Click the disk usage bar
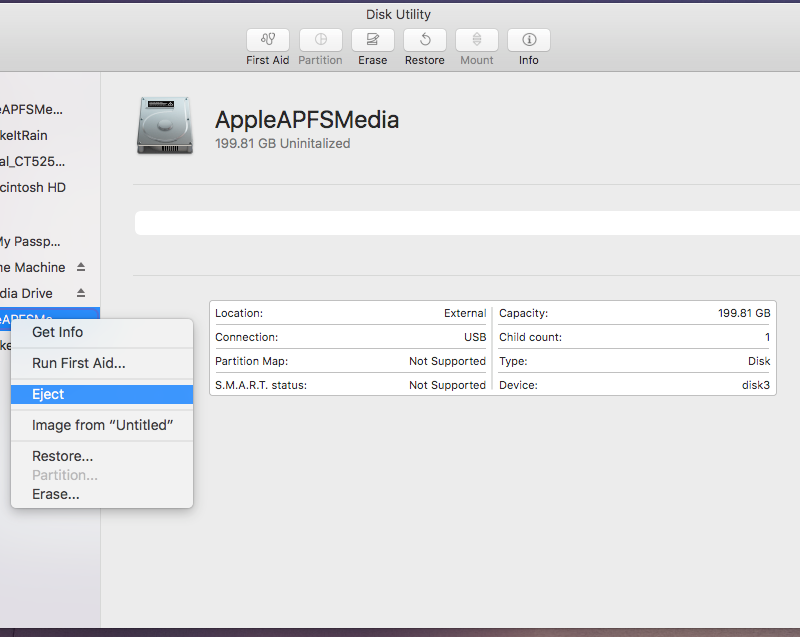Viewport: 800px width, 637px height. [x=467, y=223]
